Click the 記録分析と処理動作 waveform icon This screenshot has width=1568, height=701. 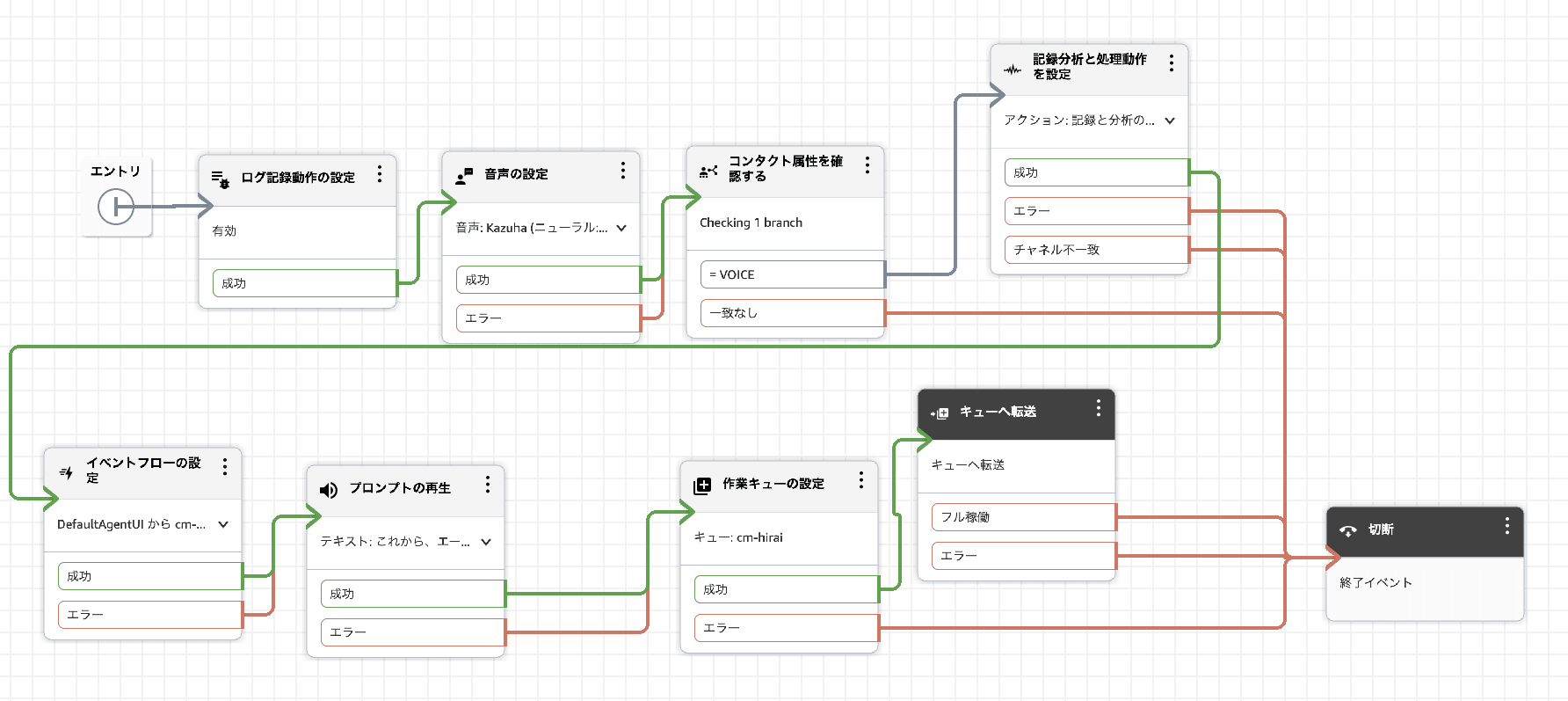tap(1013, 69)
